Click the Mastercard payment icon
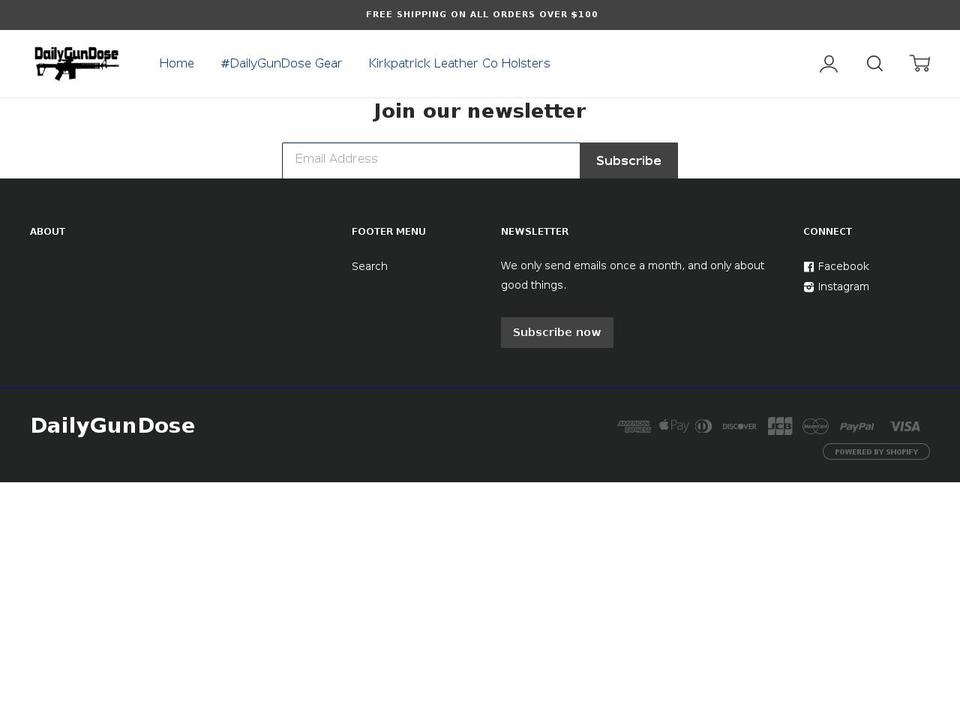 click(x=816, y=426)
